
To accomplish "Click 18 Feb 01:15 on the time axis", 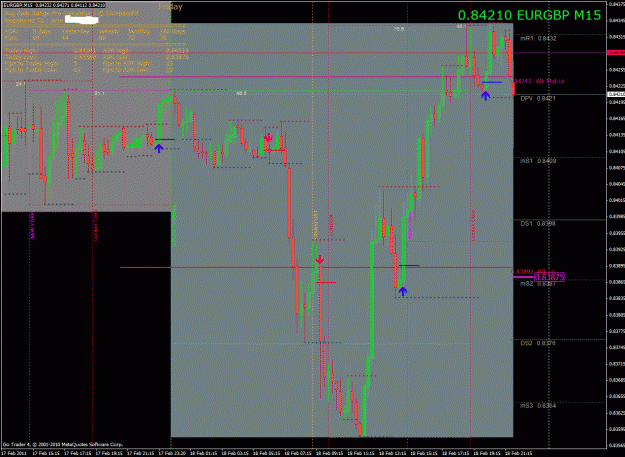I will (203, 453).
